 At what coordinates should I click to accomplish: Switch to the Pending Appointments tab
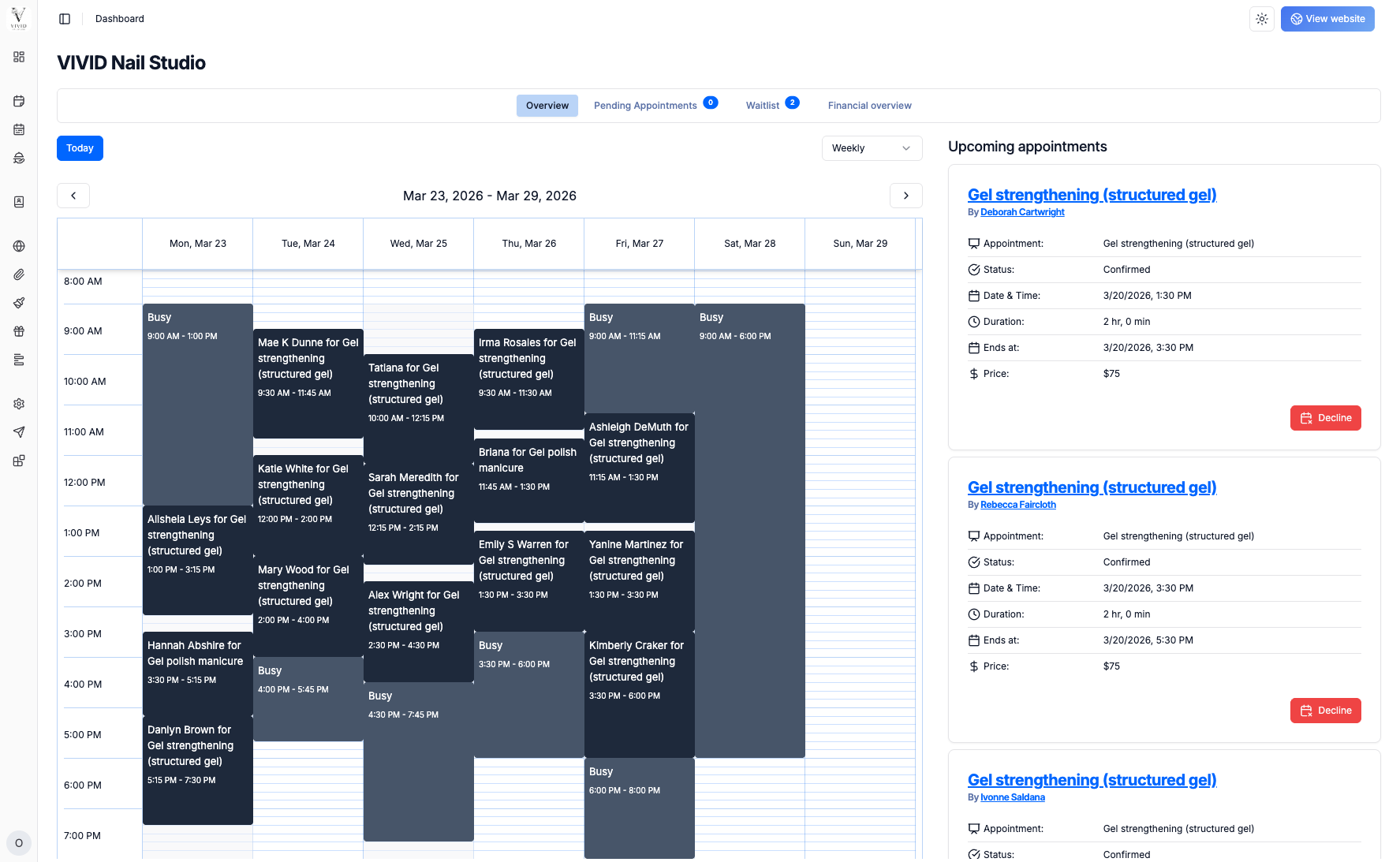(x=655, y=106)
